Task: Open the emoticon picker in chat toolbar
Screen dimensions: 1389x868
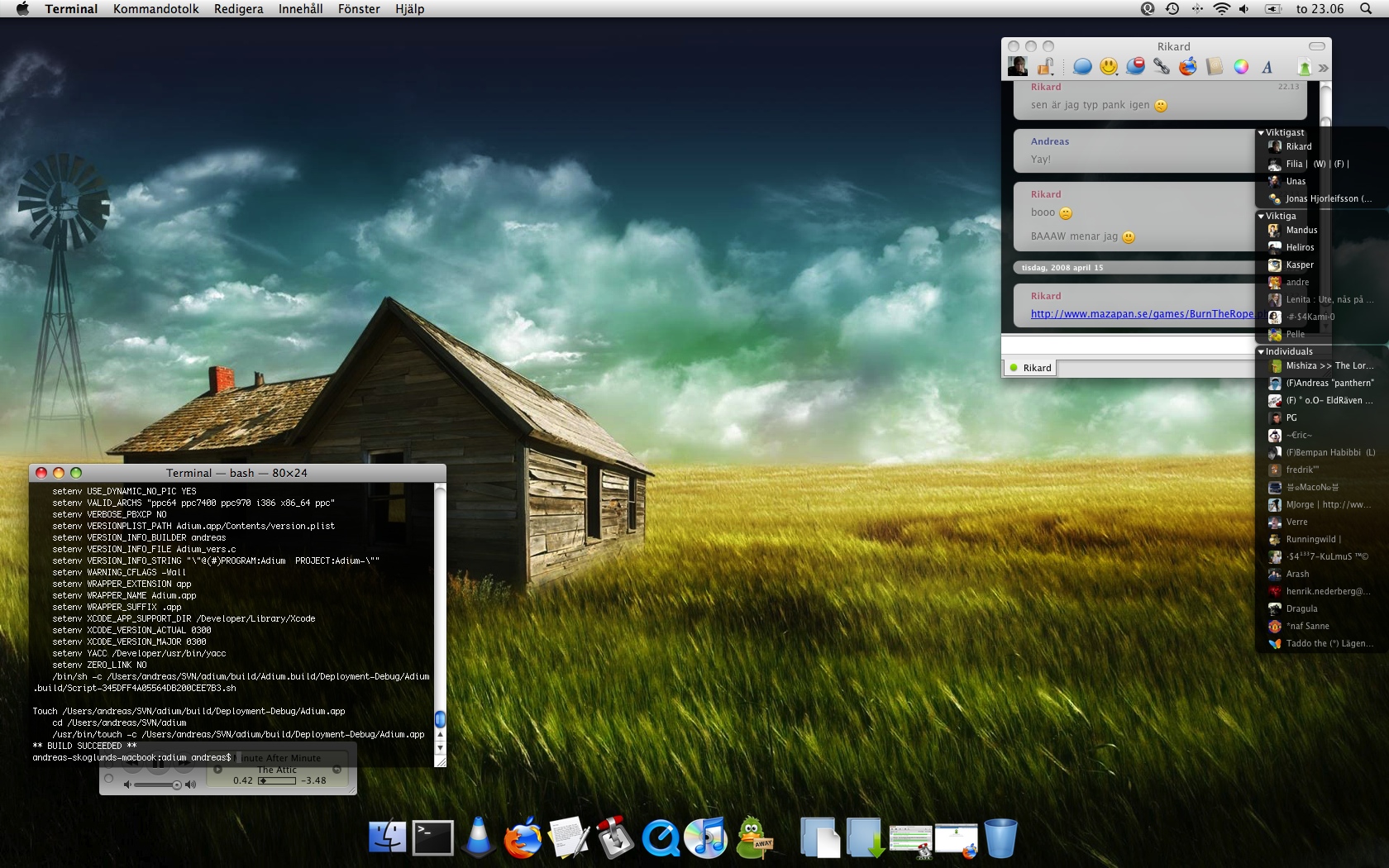Action: click(x=1109, y=67)
